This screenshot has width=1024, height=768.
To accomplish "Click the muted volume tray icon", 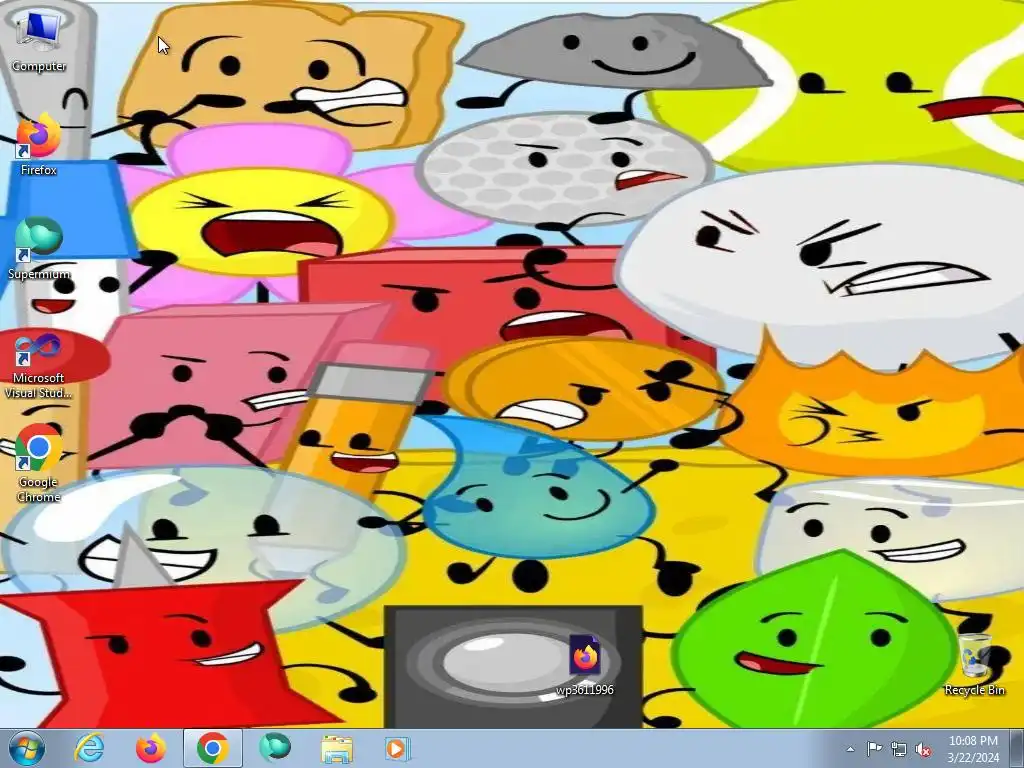I will click(x=923, y=749).
